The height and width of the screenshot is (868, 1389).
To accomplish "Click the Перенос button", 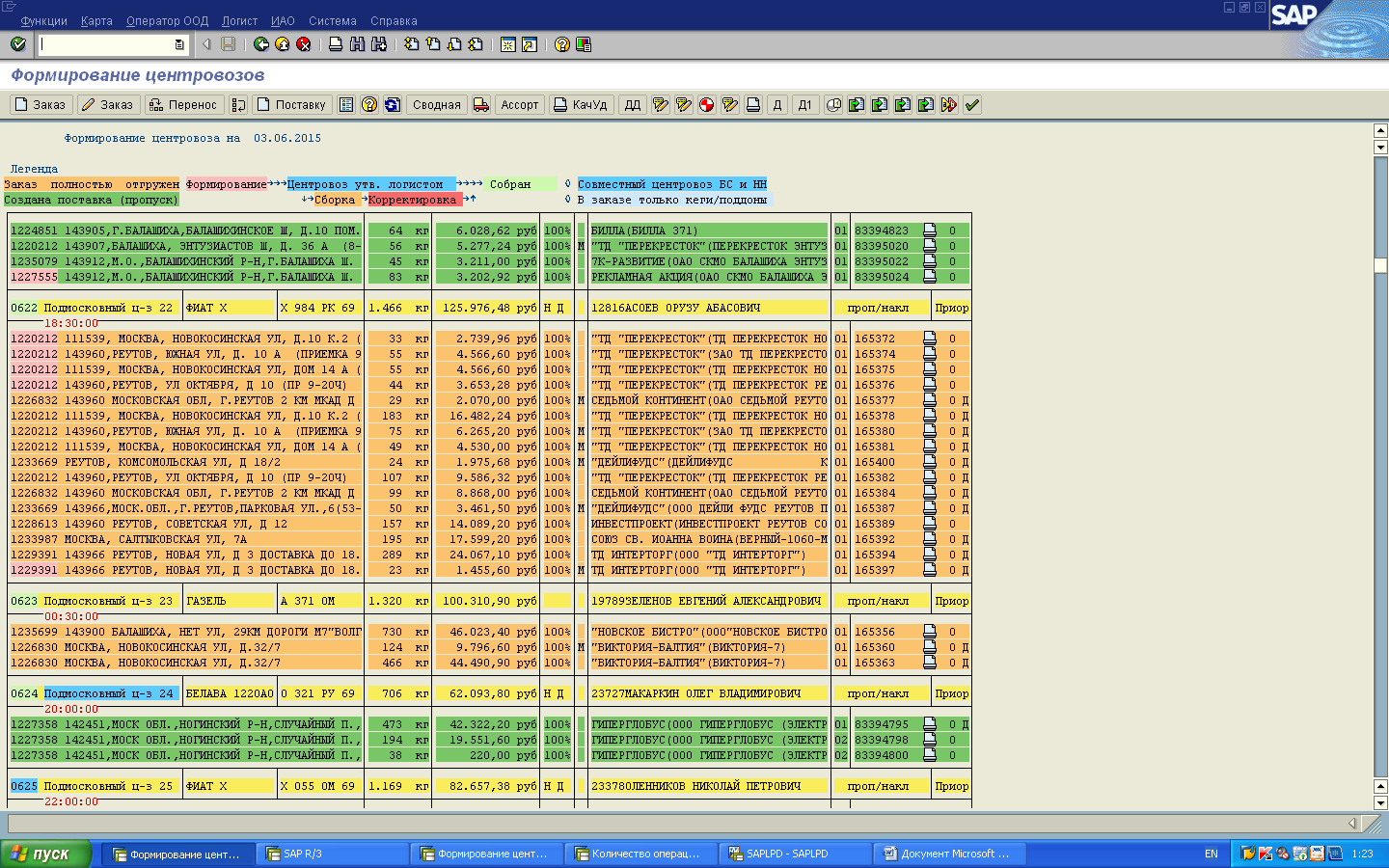I will click(x=184, y=105).
